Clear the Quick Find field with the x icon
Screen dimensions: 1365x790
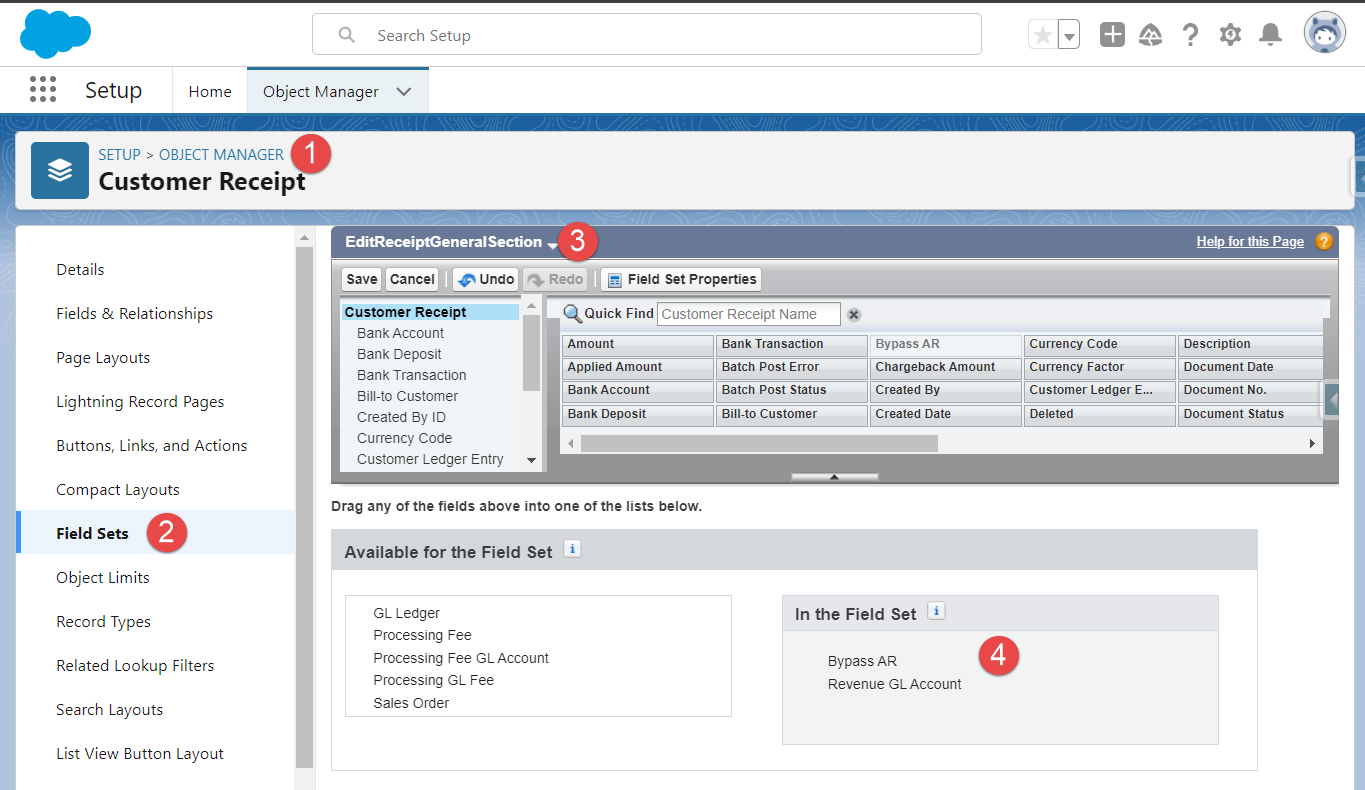point(854,314)
